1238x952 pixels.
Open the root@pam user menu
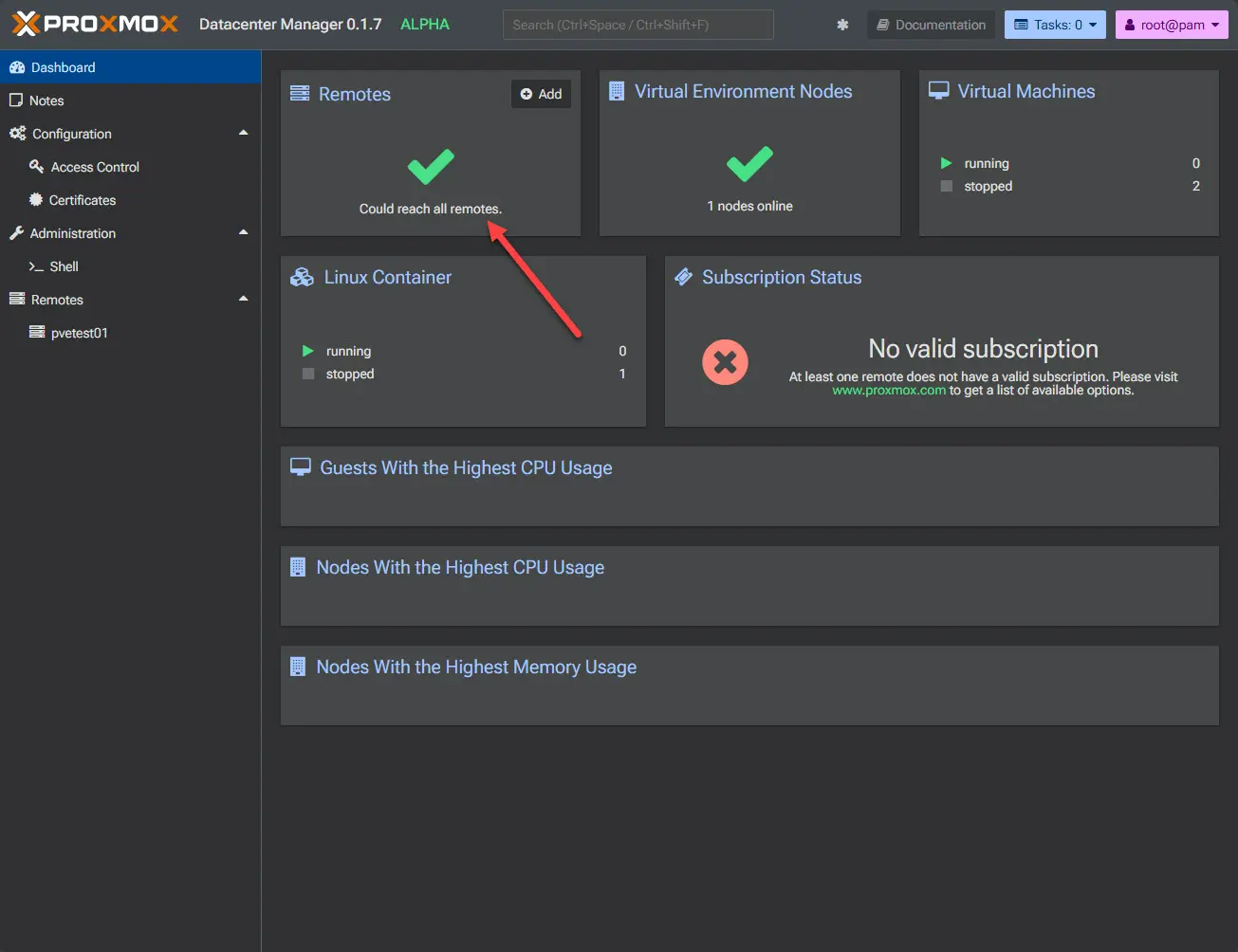pos(1171,25)
